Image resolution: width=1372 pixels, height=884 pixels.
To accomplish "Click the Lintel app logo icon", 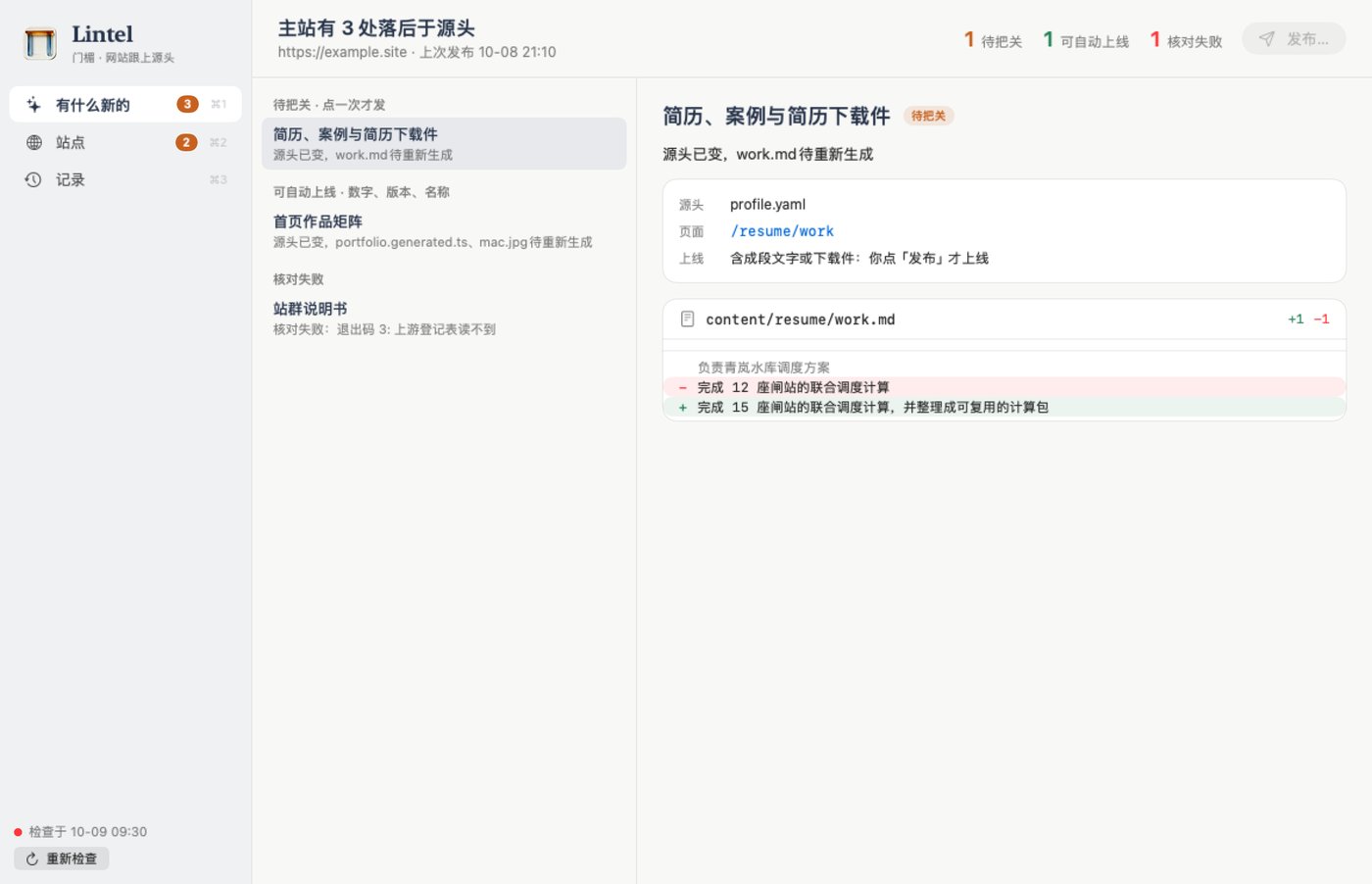I will coord(40,43).
